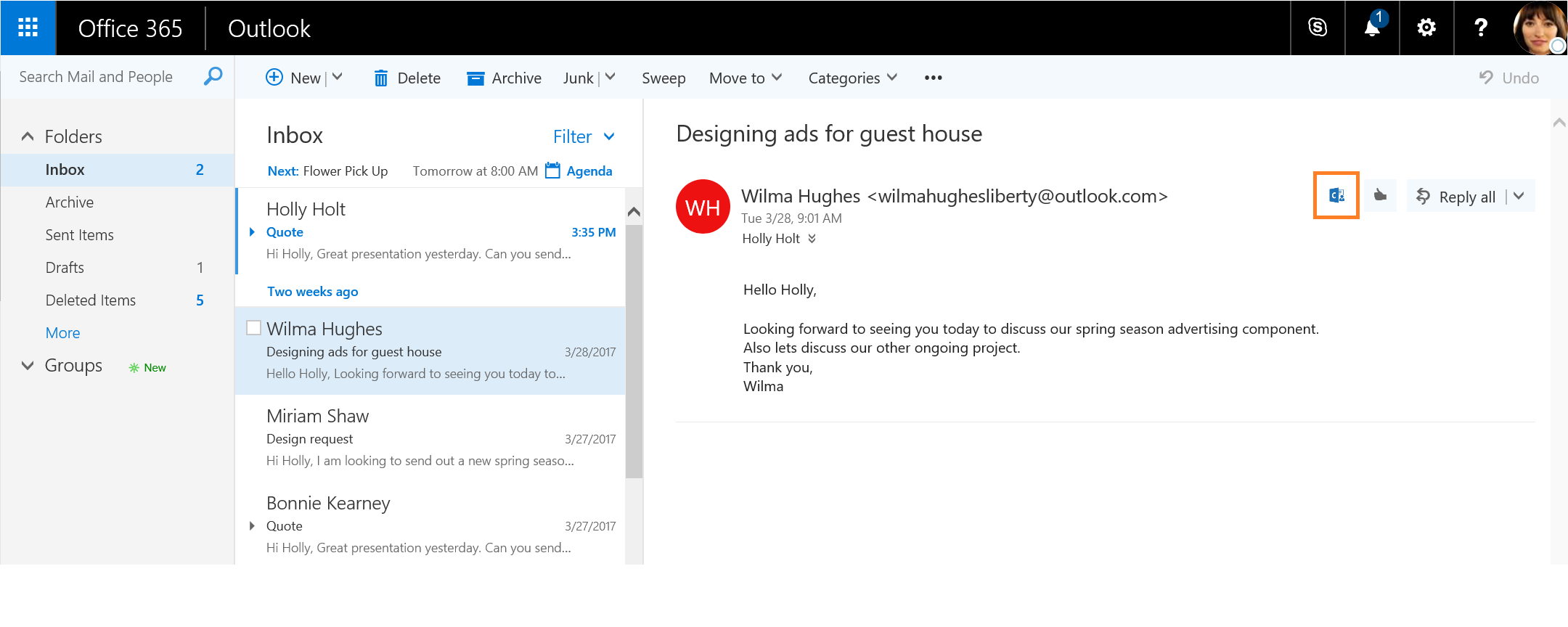Expand the Reply all options arrow
This screenshot has width=1568, height=627.
(1519, 196)
